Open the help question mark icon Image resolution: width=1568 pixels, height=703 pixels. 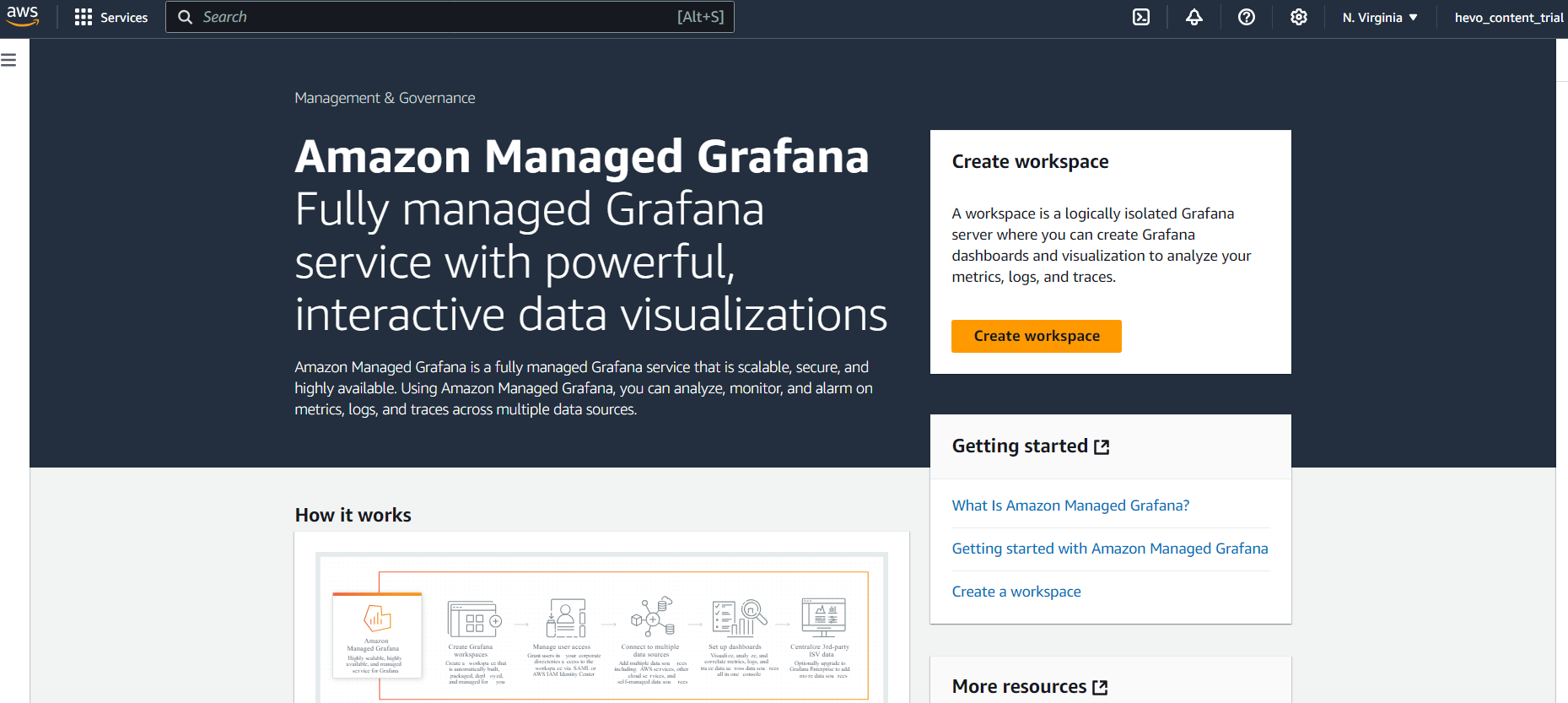point(1247,17)
